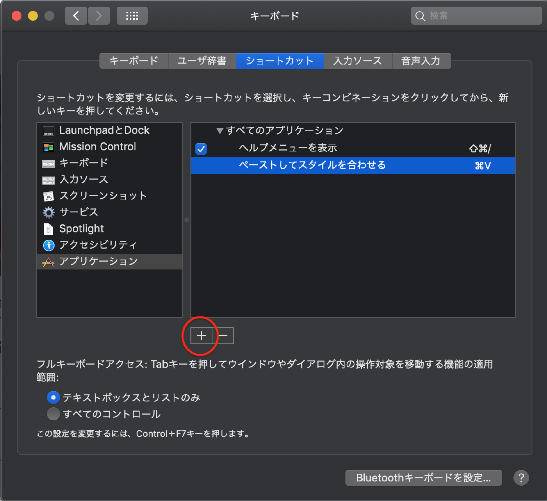Click the ⇧⌘/ key combination
Image resolution: width=547 pixels, height=501 pixels.
coord(480,149)
